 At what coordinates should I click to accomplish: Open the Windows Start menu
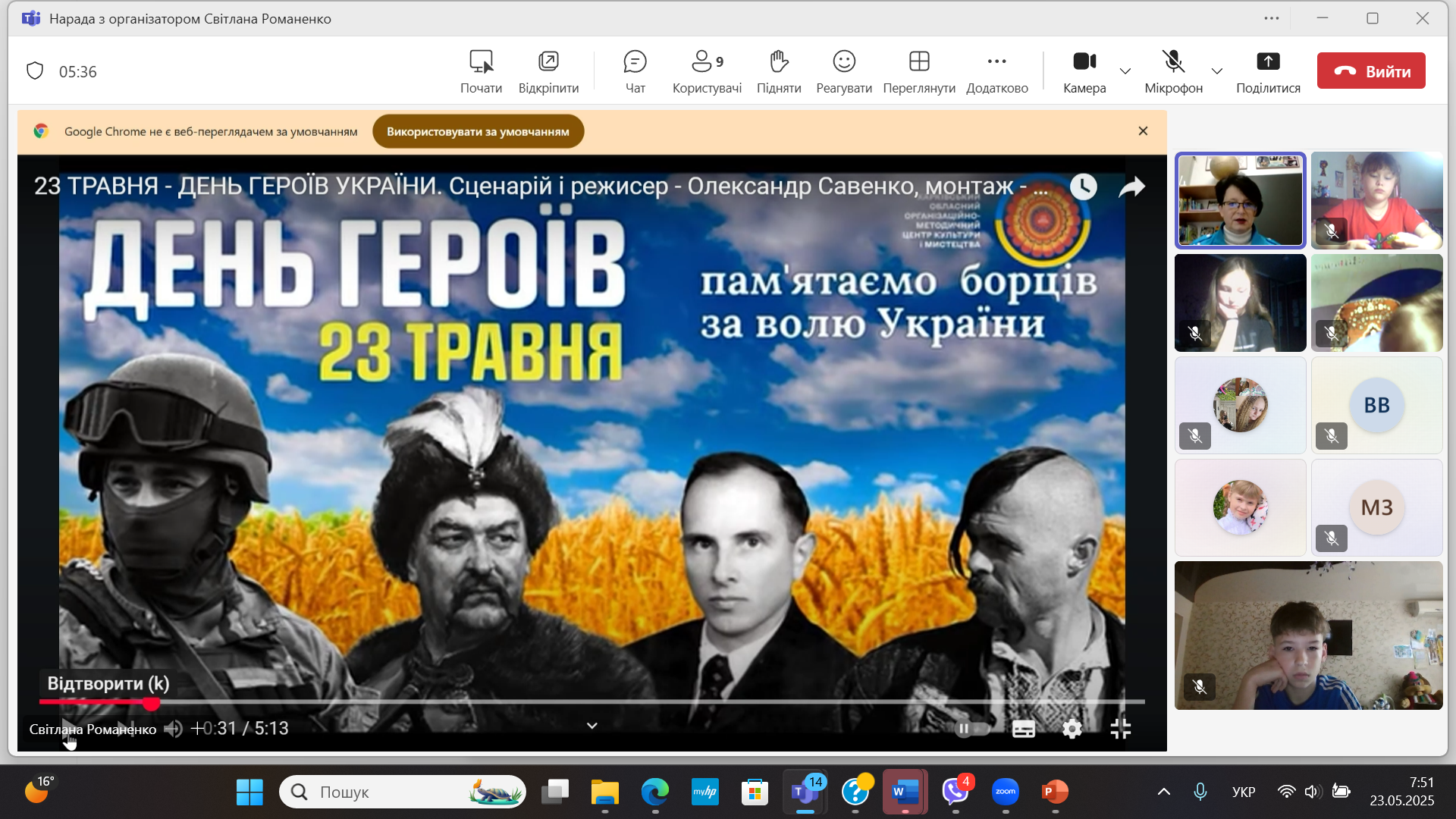coord(249,792)
